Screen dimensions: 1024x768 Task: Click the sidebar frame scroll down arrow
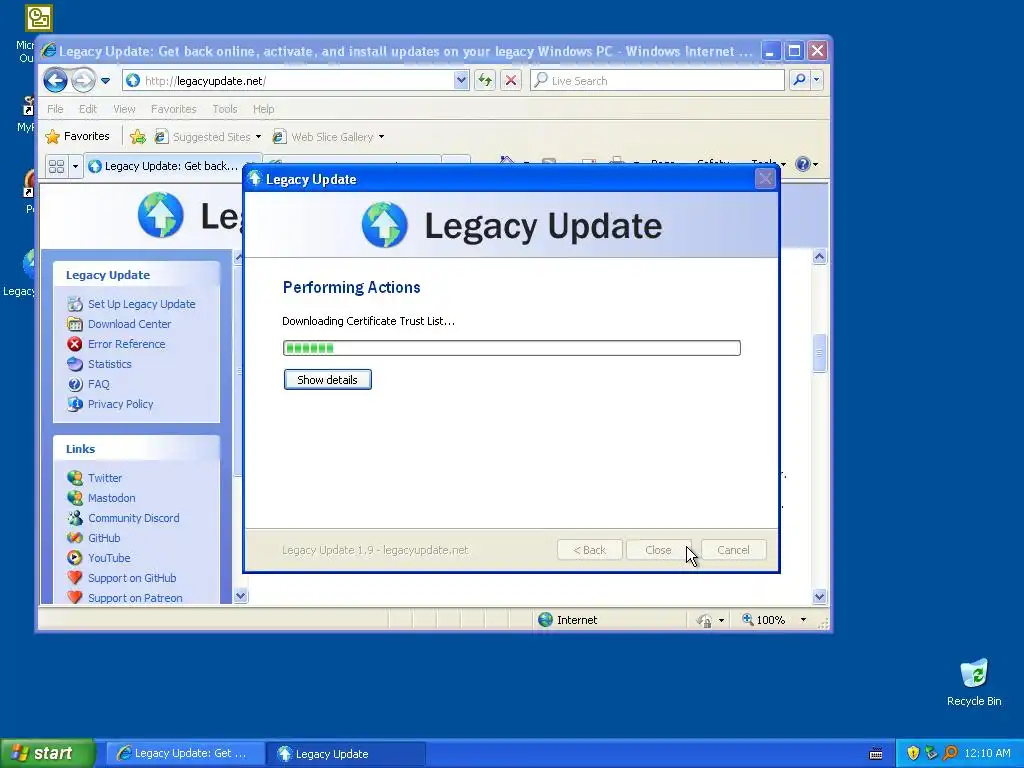[x=240, y=596]
